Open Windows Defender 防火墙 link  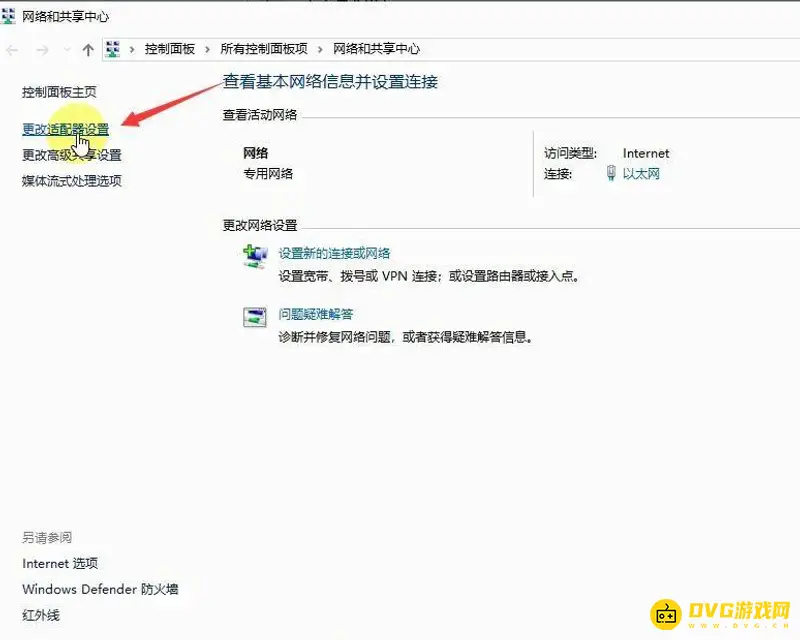coord(100,589)
